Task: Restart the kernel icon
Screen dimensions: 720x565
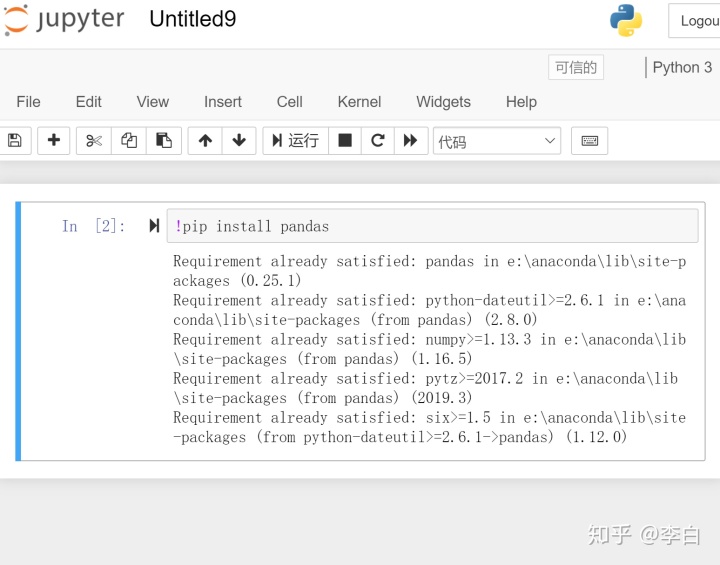Action: point(377,141)
